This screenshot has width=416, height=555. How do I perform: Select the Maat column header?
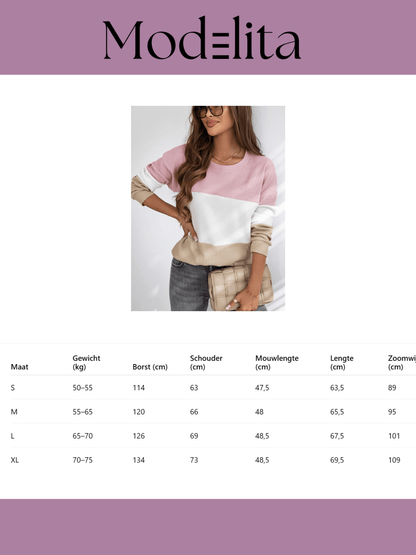tap(19, 367)
